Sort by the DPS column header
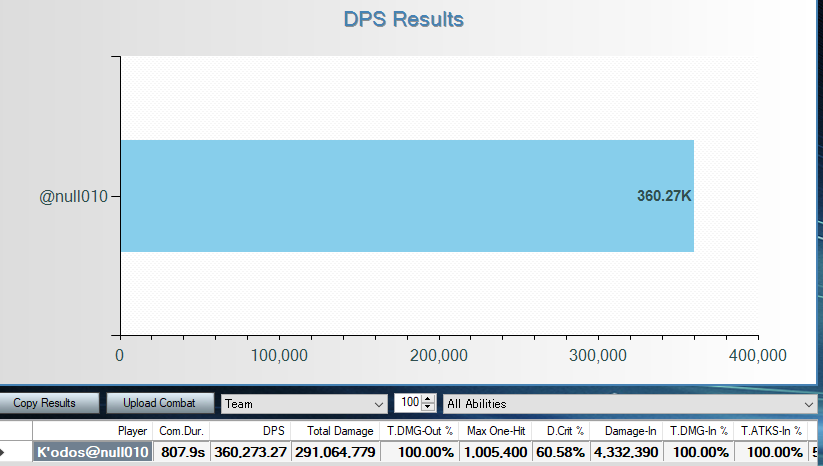Image resolution: width=823 pixels, height=466 pixels. 250,431
